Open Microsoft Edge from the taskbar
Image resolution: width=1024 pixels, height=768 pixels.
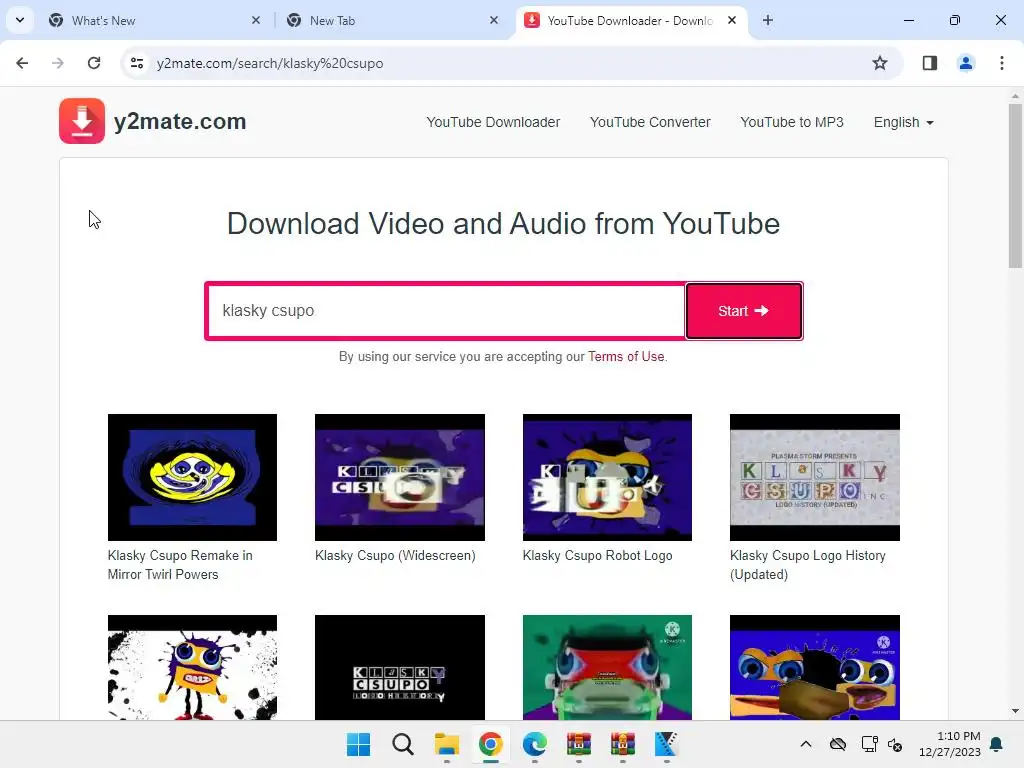click(535, 744)
